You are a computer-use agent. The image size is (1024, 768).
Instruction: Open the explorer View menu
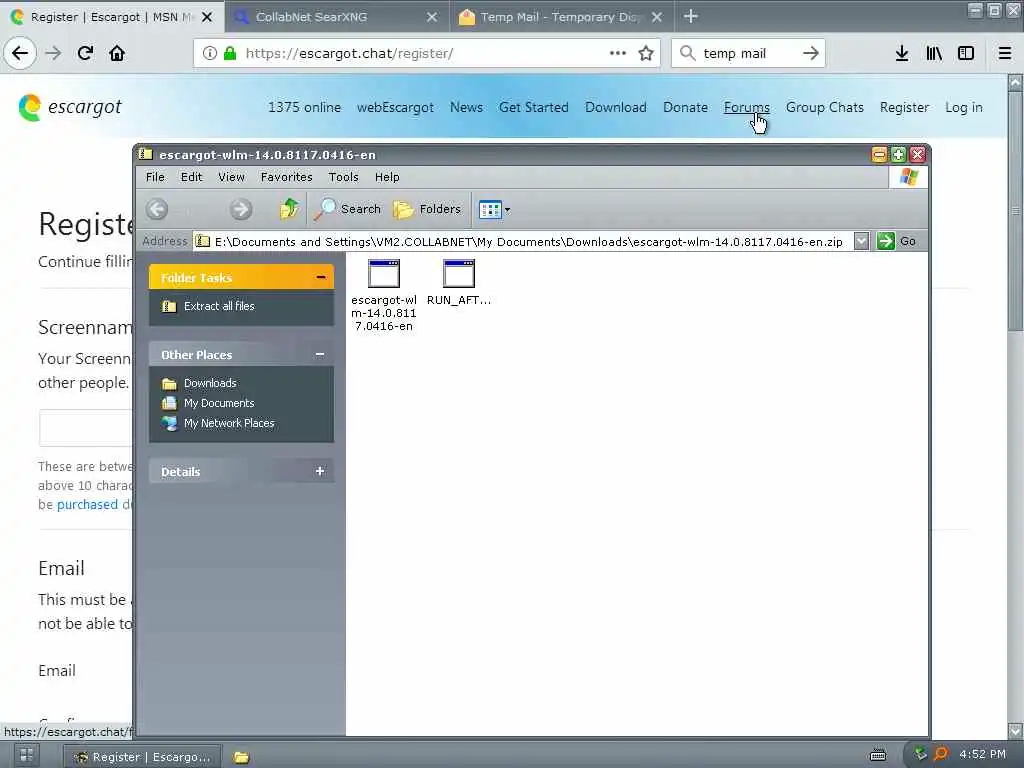point(231,177)
